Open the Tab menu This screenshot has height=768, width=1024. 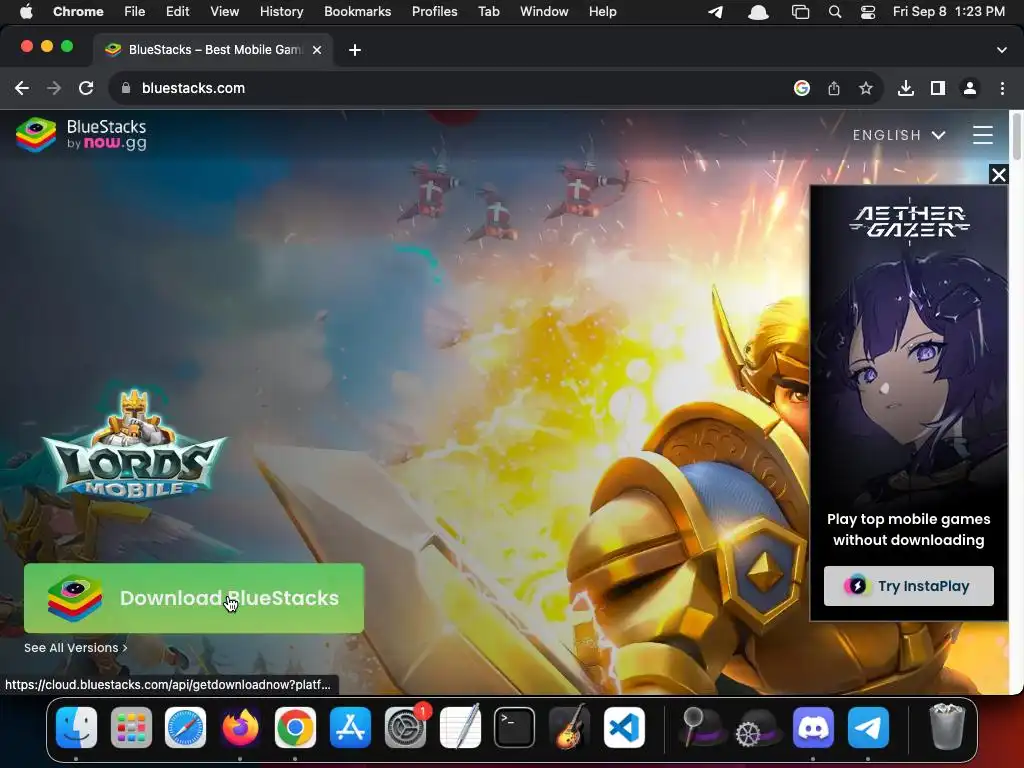coord(488,12)
